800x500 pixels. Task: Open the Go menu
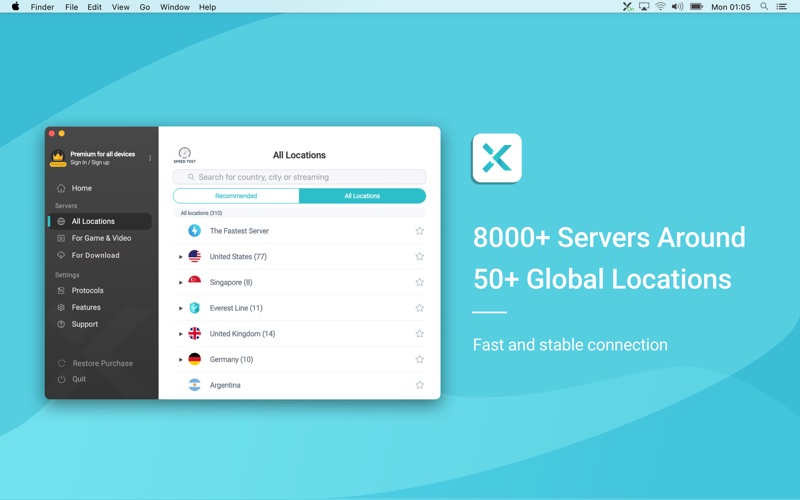point(145,7)
